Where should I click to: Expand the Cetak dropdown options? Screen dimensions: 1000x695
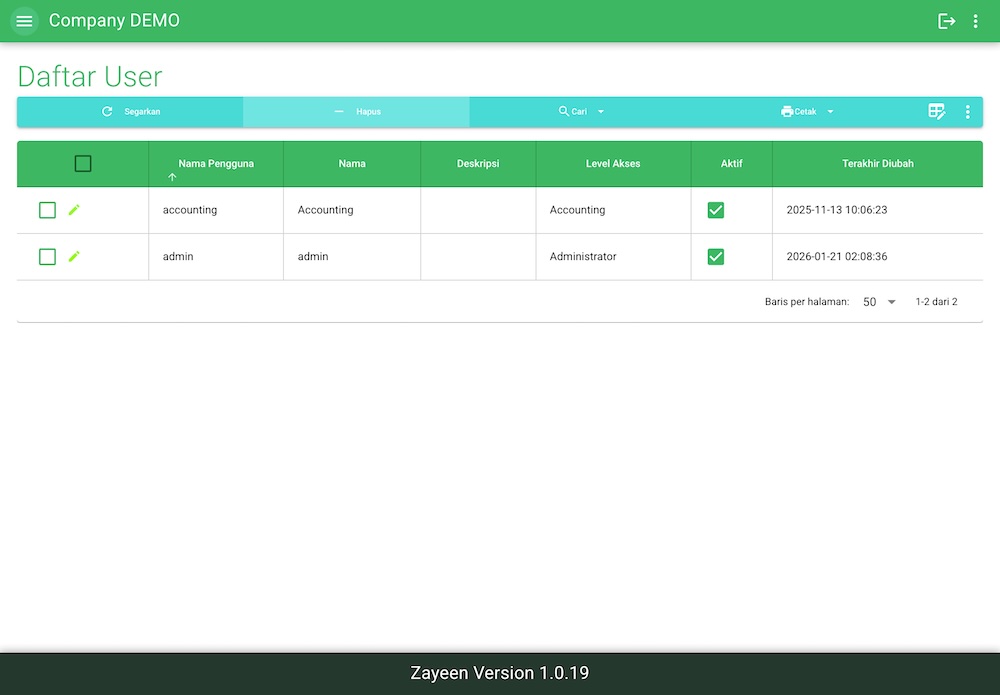pos(830,111)
